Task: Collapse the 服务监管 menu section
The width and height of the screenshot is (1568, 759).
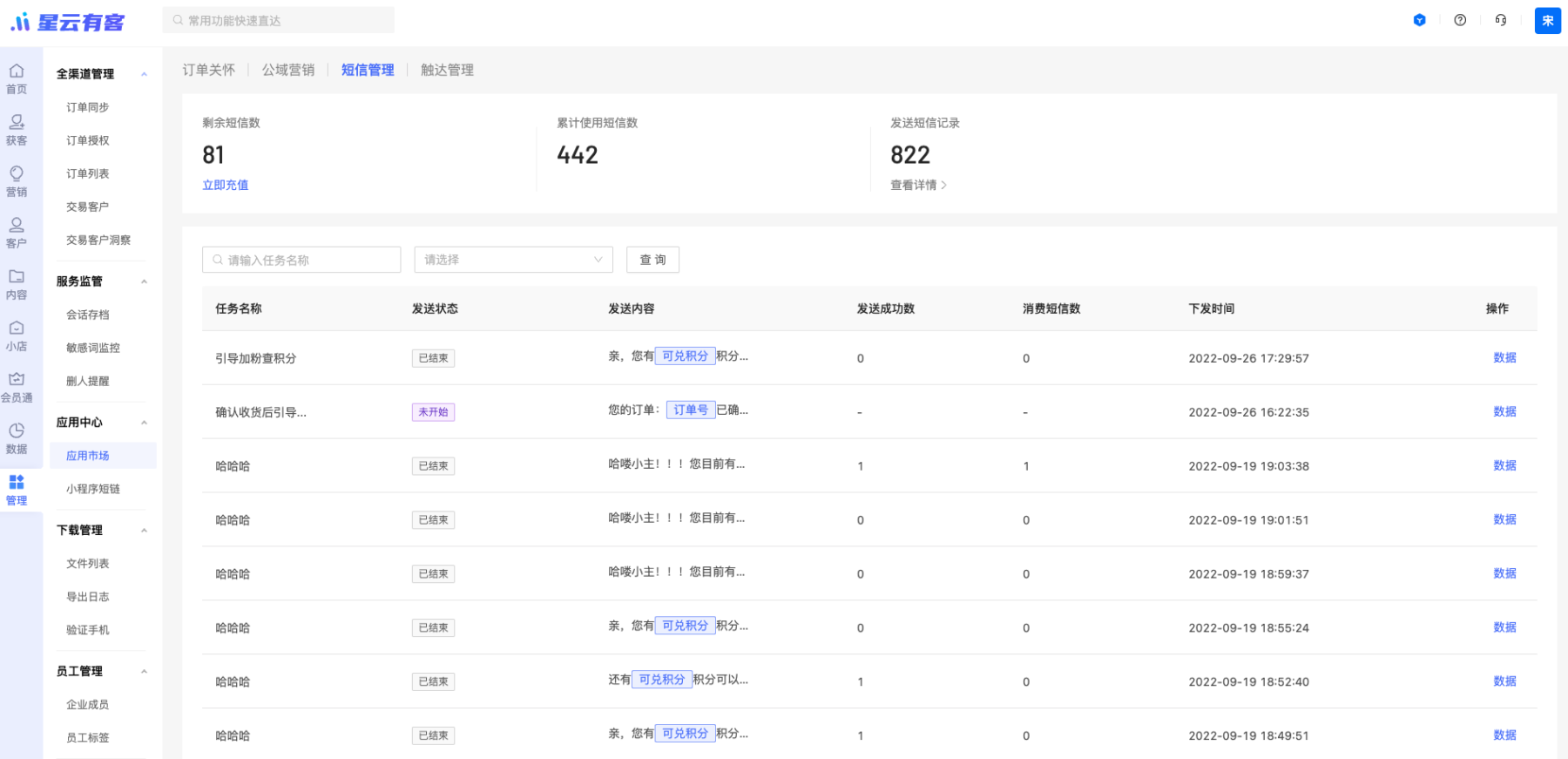Action: tap(144, 281)
